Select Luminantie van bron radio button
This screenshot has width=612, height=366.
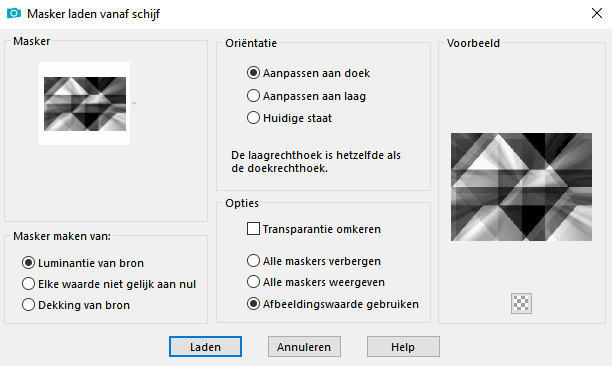coord(83,263)
